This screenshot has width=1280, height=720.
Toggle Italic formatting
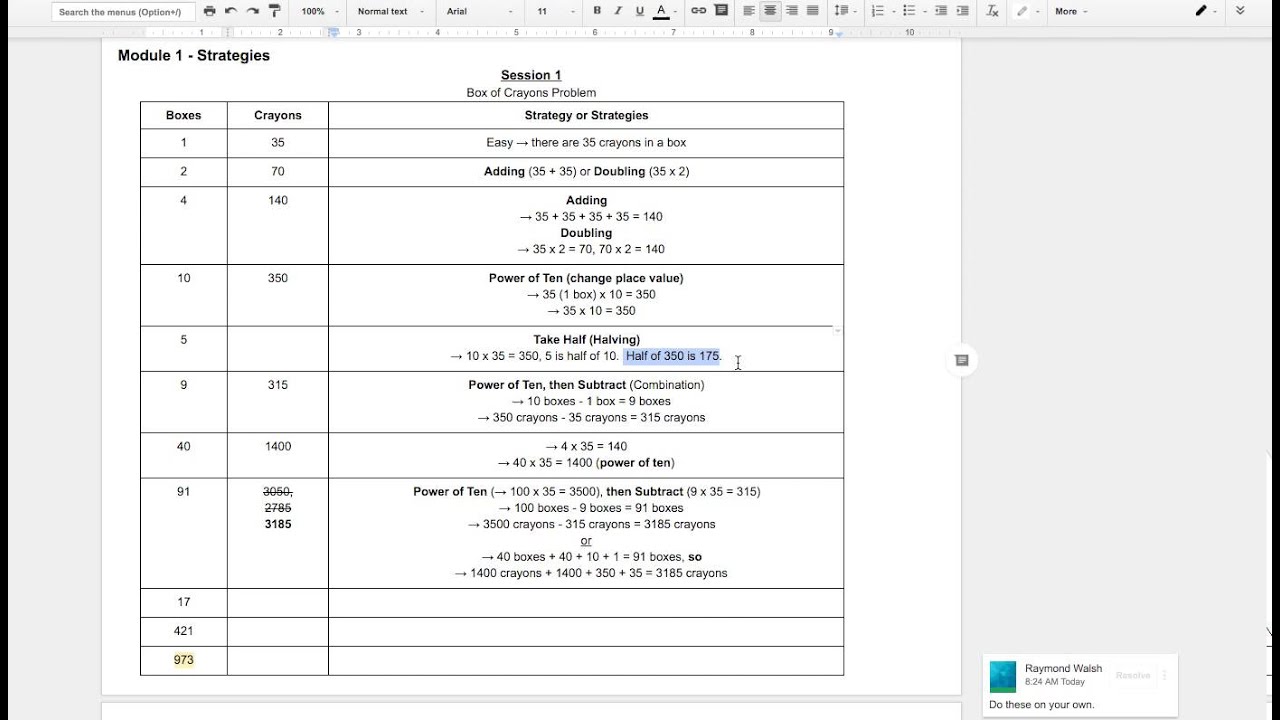pos(618,11)
